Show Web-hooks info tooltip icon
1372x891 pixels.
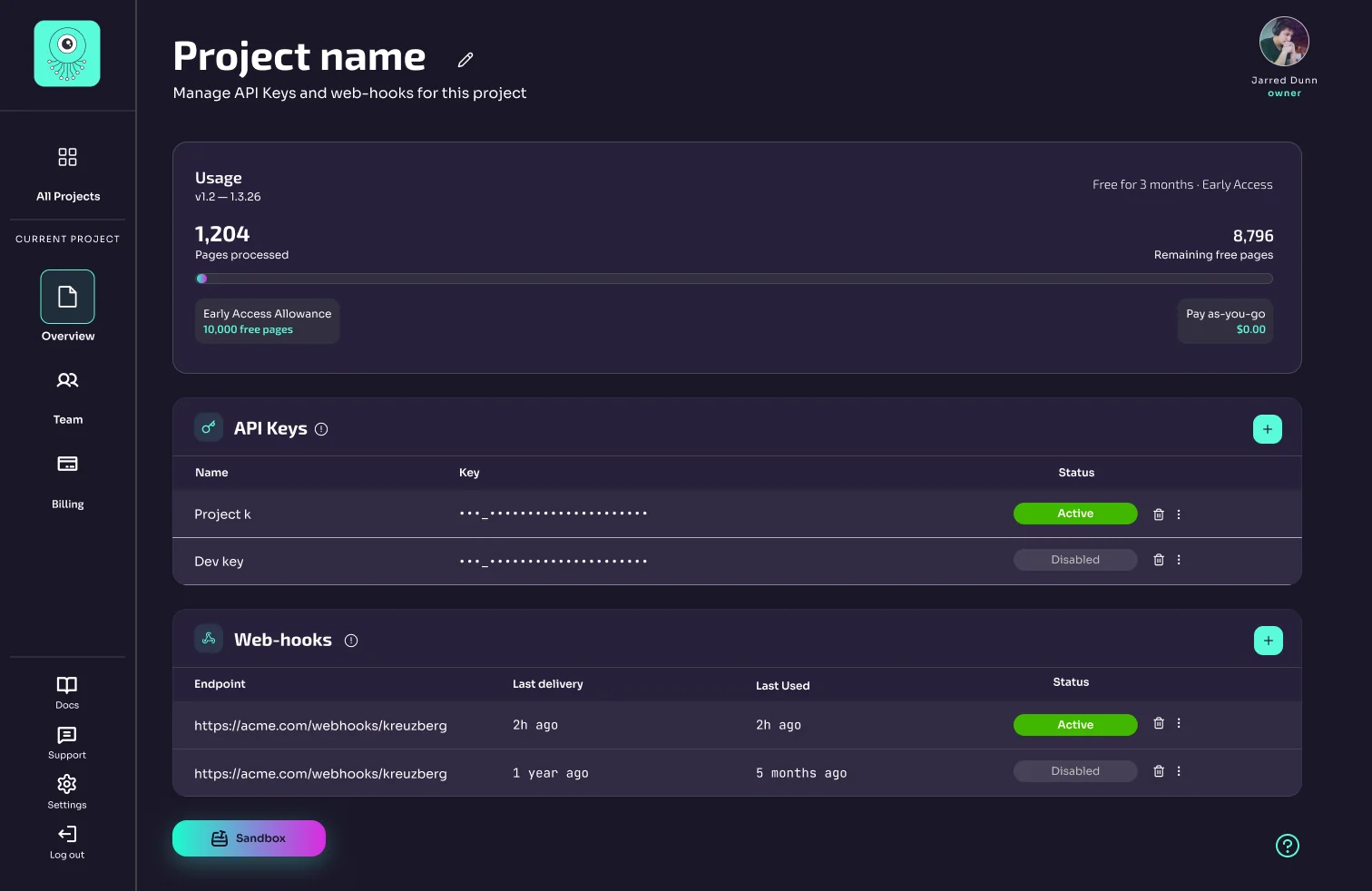[x=351, y=641]
